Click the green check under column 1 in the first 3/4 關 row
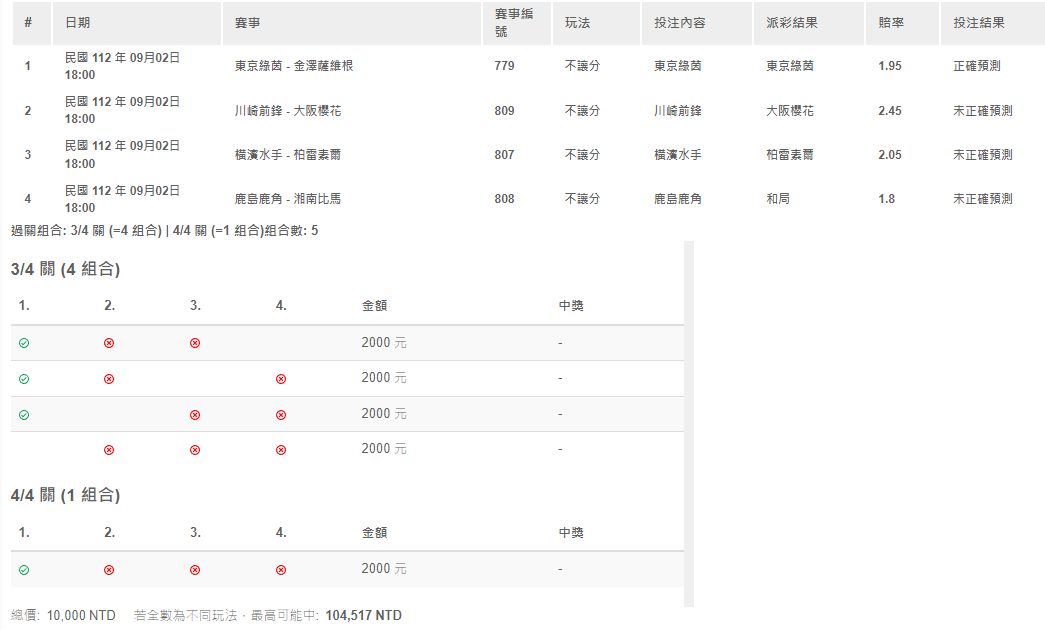Screen dimensions: 1045x630 (x=24, y=343)
